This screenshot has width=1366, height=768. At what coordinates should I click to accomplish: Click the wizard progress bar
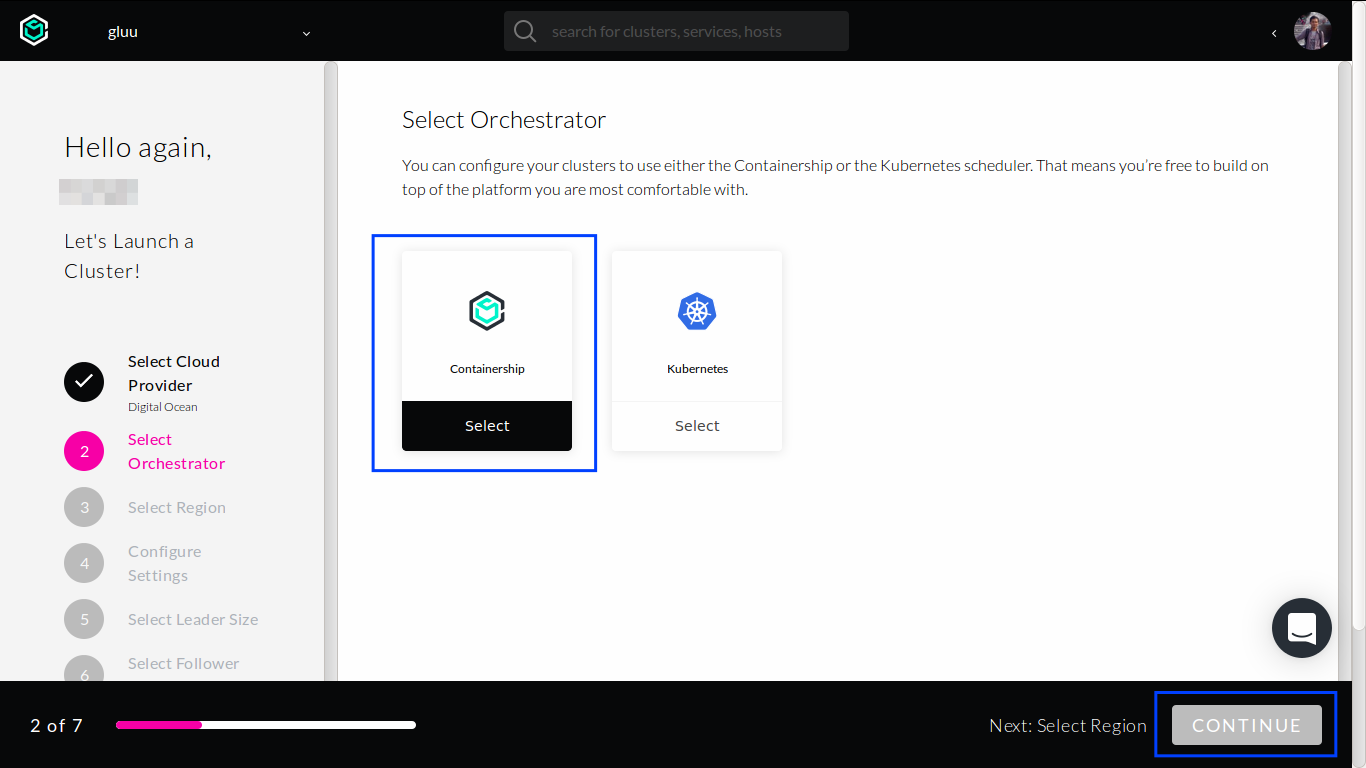click(265, 725)
